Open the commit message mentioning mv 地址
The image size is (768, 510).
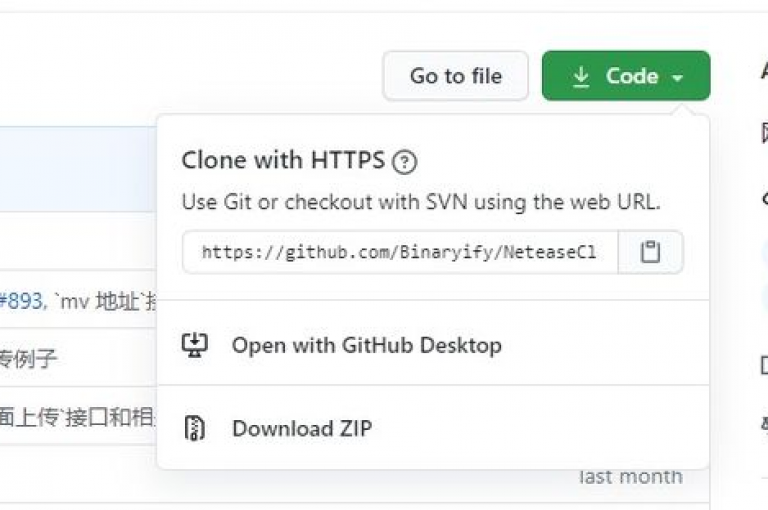(x=100, y=301)
